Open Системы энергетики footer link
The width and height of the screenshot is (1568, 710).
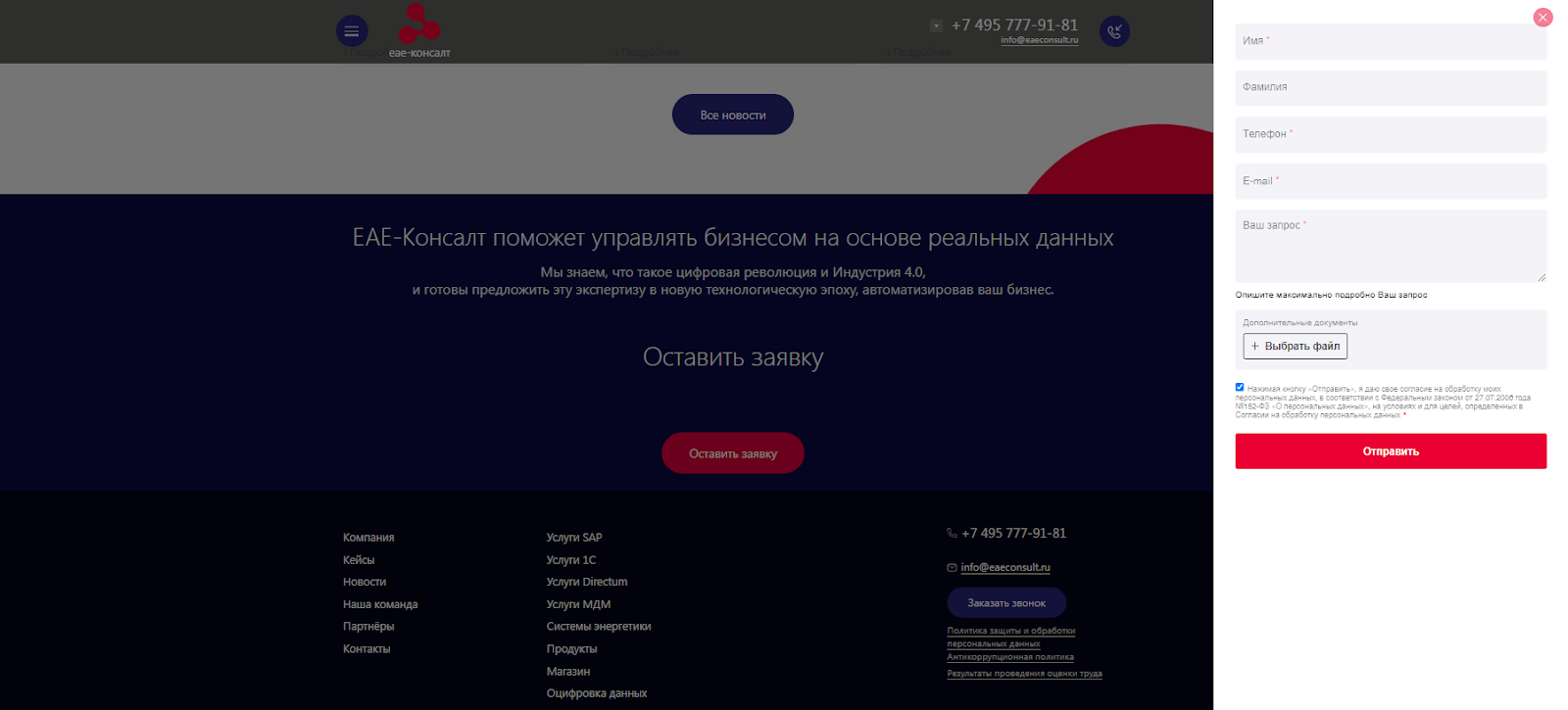[599, 627]
